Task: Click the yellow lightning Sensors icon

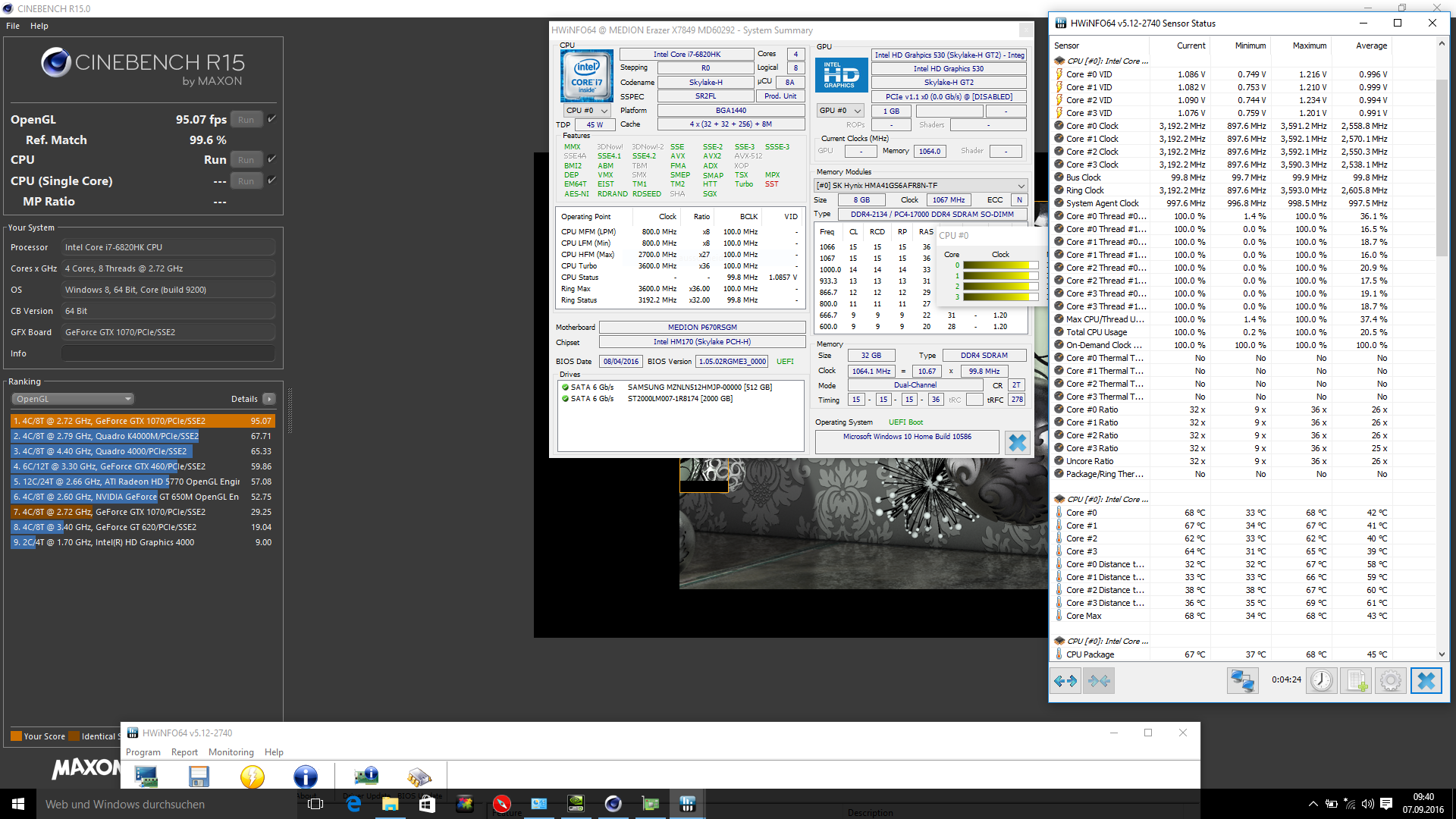Action: 252,777
